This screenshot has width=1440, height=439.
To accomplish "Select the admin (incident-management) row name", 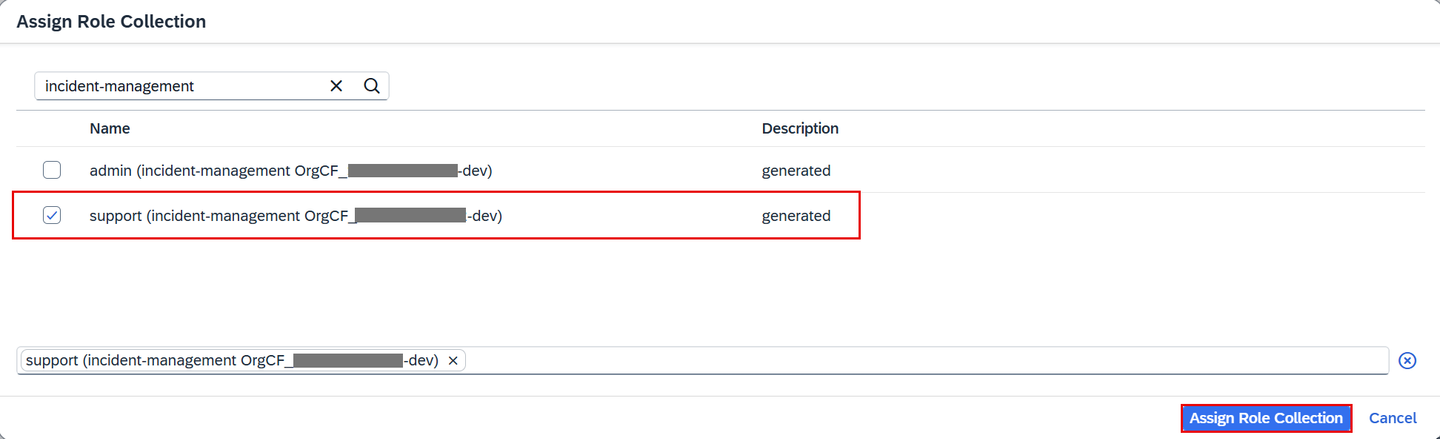I will pos(291,171).
